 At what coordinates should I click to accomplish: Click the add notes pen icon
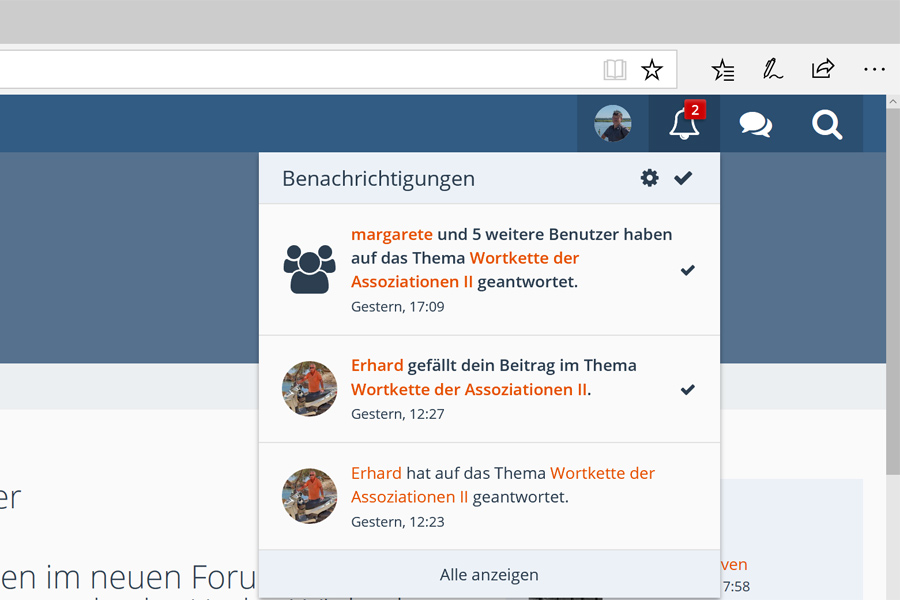point(772,70)
